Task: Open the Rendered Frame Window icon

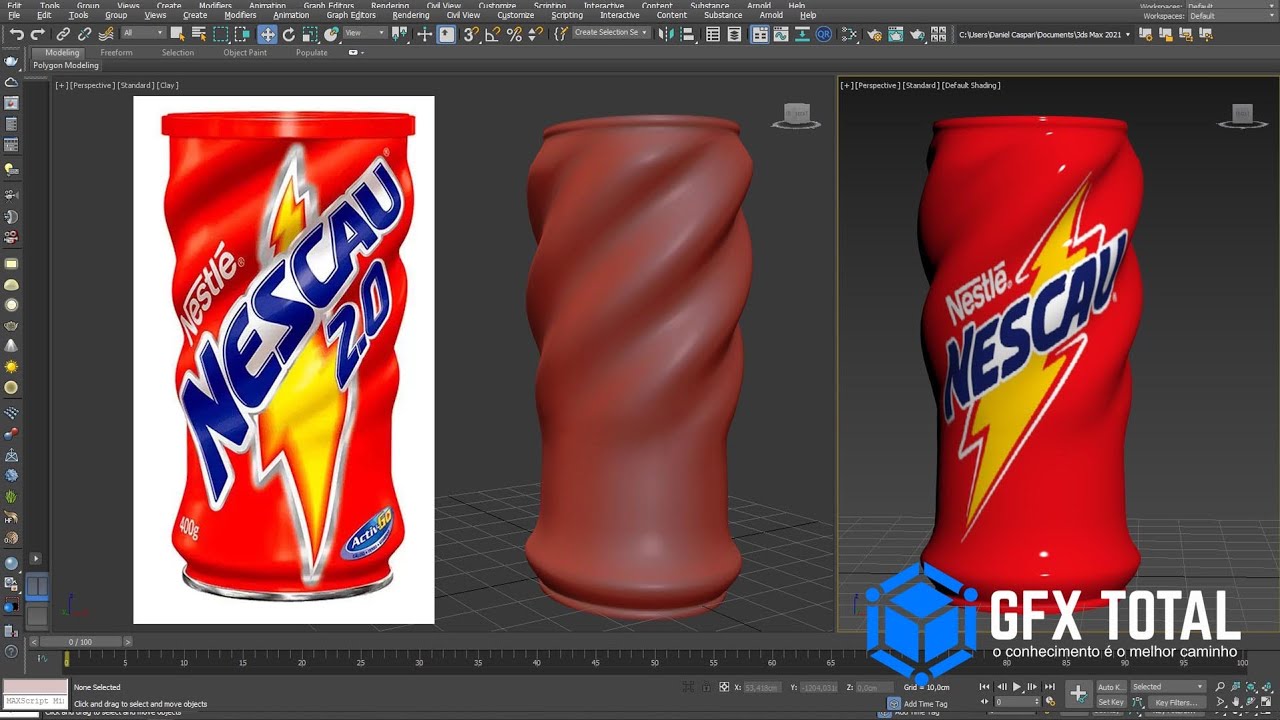Action: [x=896, y=33]
